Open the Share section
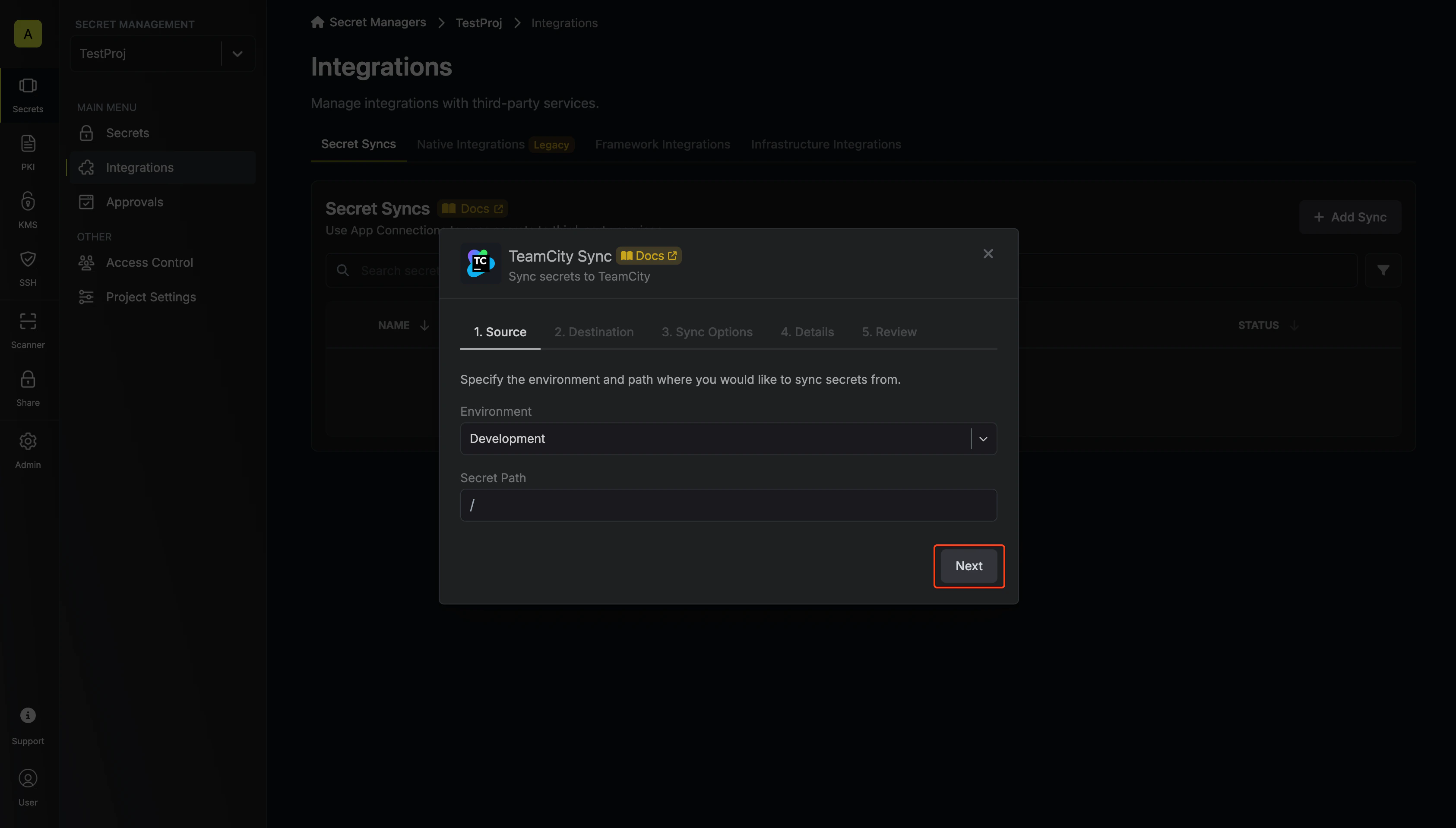Screen dimensions: 1456x828 click(x=28, y=389)
